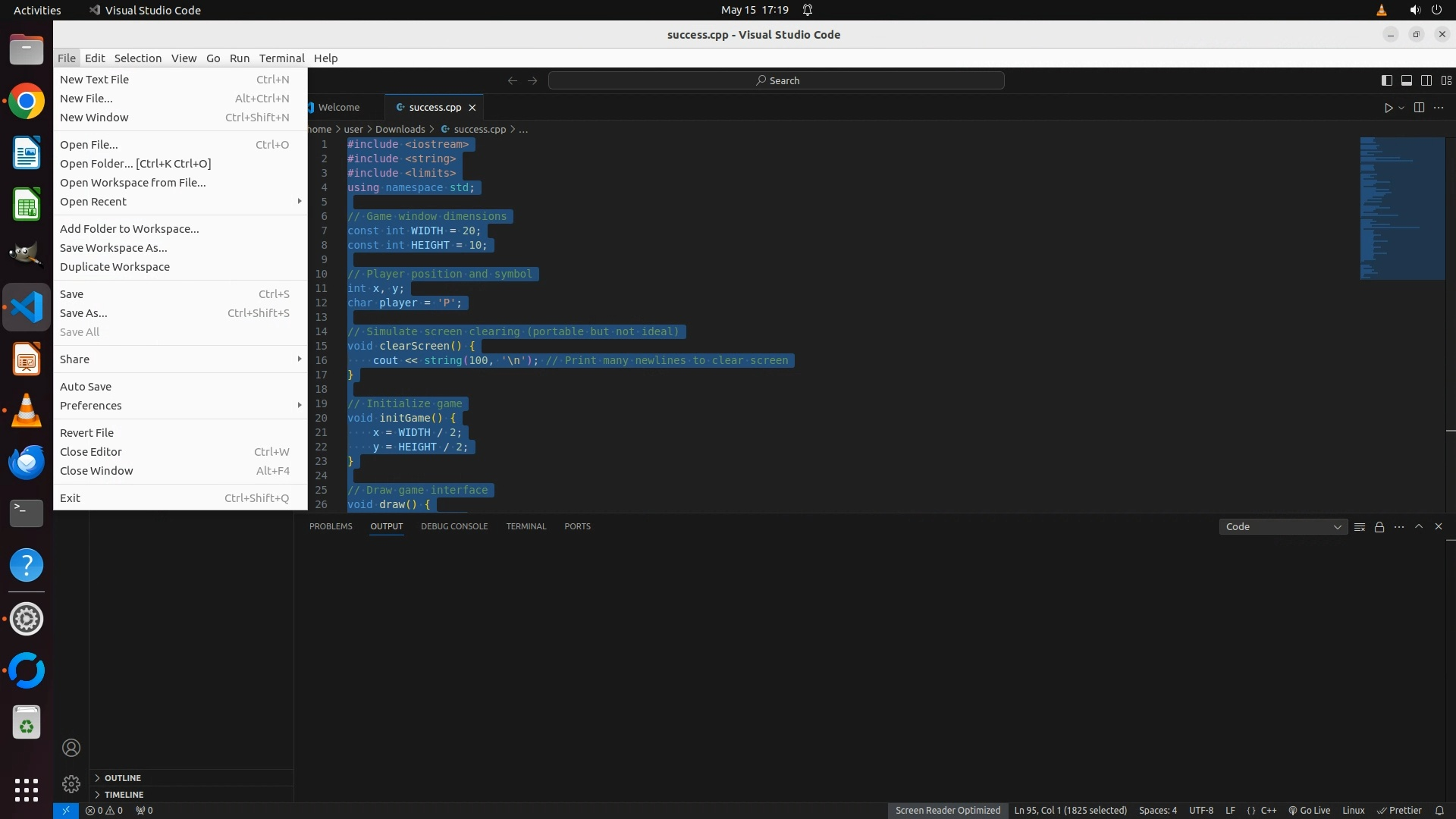Click the Customize Layout icon
Screen dimensions: 1456x819
pyautogui.click(x=1446, y=80)
